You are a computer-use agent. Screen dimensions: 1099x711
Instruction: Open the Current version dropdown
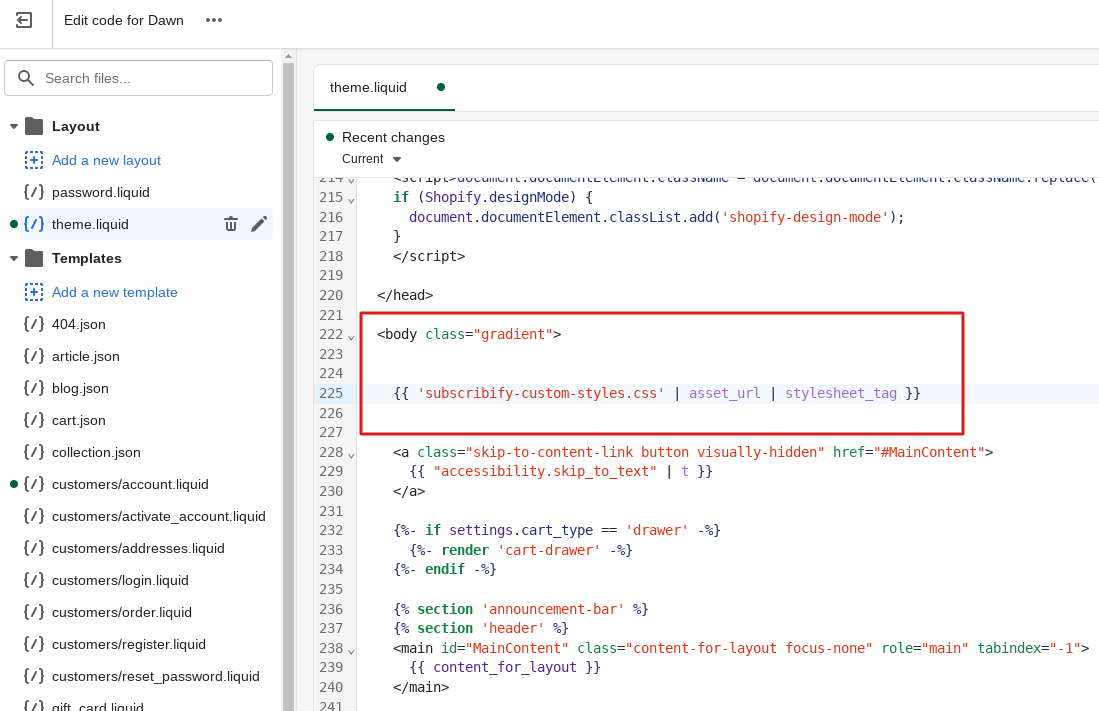(x=371, y=159)
